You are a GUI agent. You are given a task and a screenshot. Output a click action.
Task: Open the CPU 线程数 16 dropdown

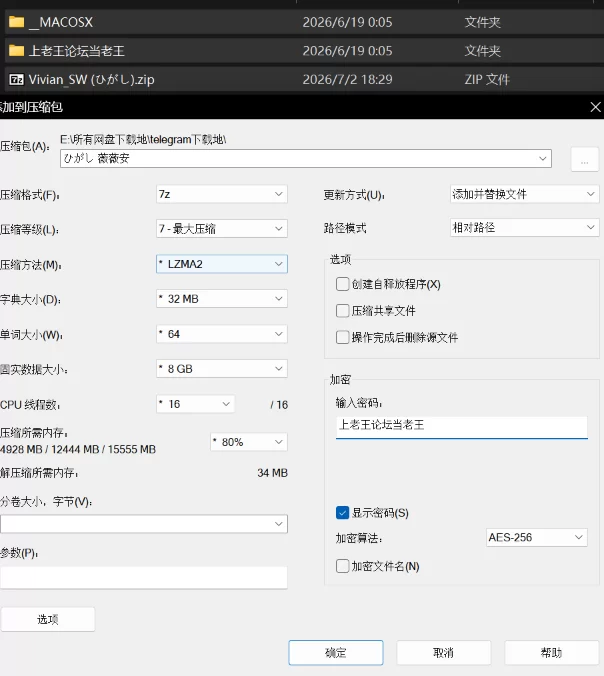(195, 404)
